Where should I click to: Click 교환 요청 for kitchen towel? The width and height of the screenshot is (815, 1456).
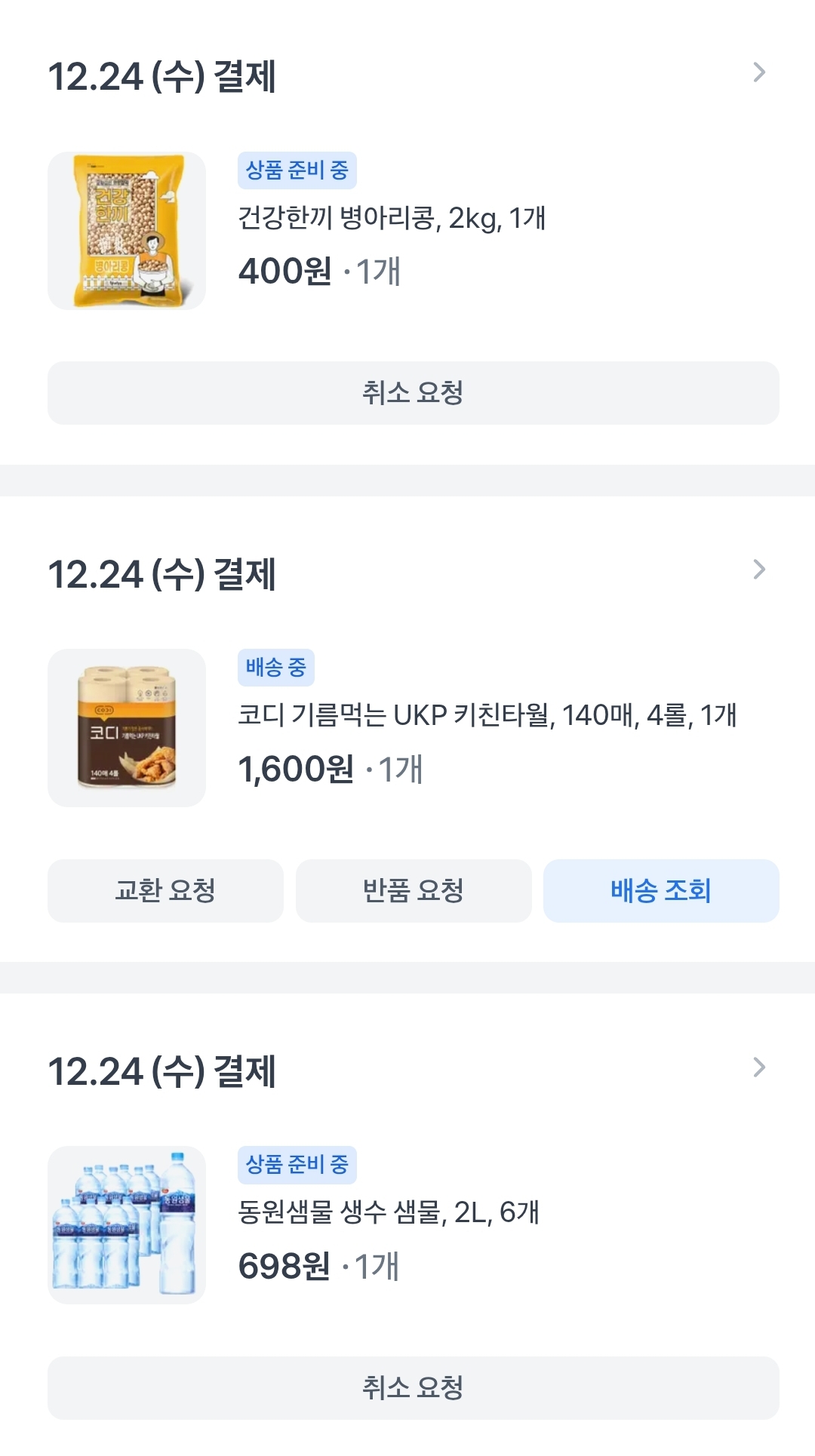point(165,891)
